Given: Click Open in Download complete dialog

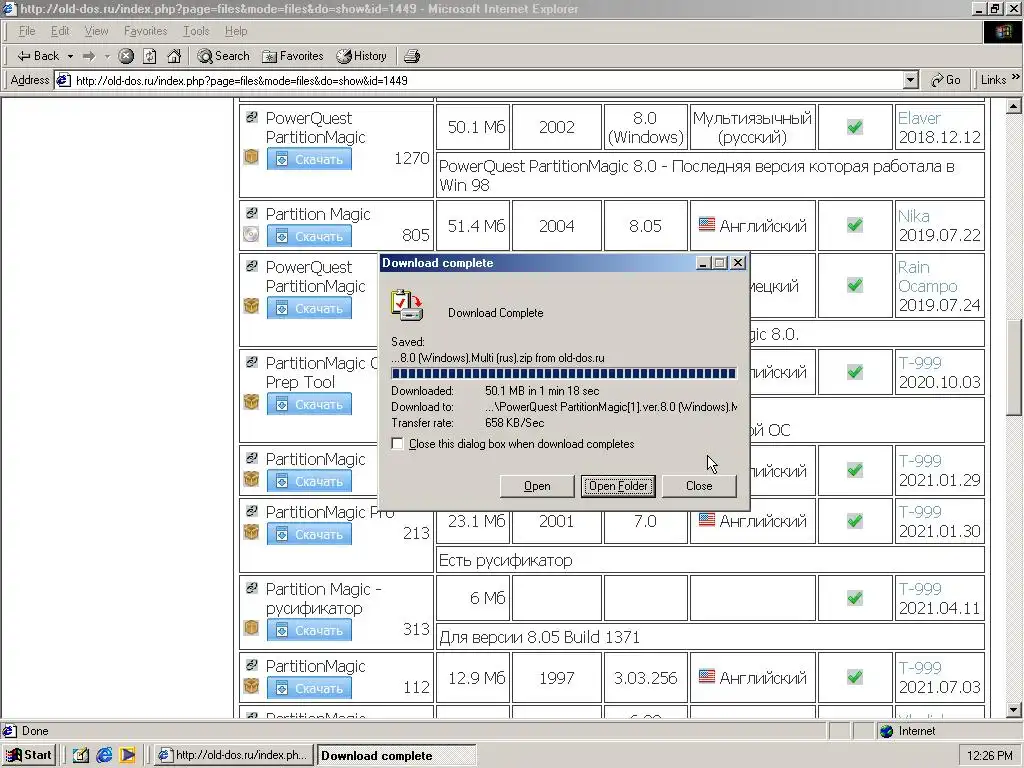Looking at the screenshot, I should click(x=537, y=486).
